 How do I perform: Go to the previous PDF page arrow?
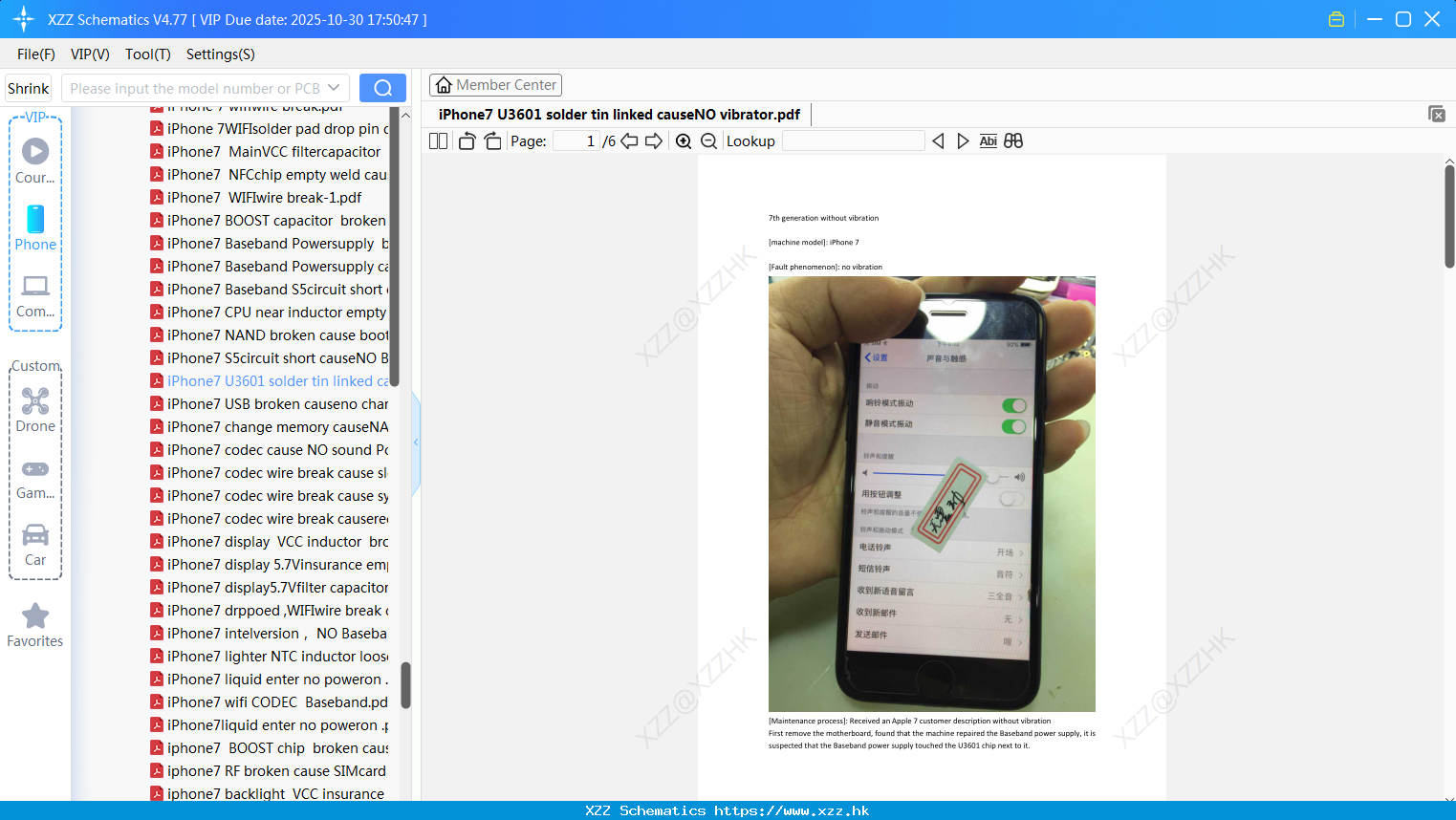click(629, 141)
